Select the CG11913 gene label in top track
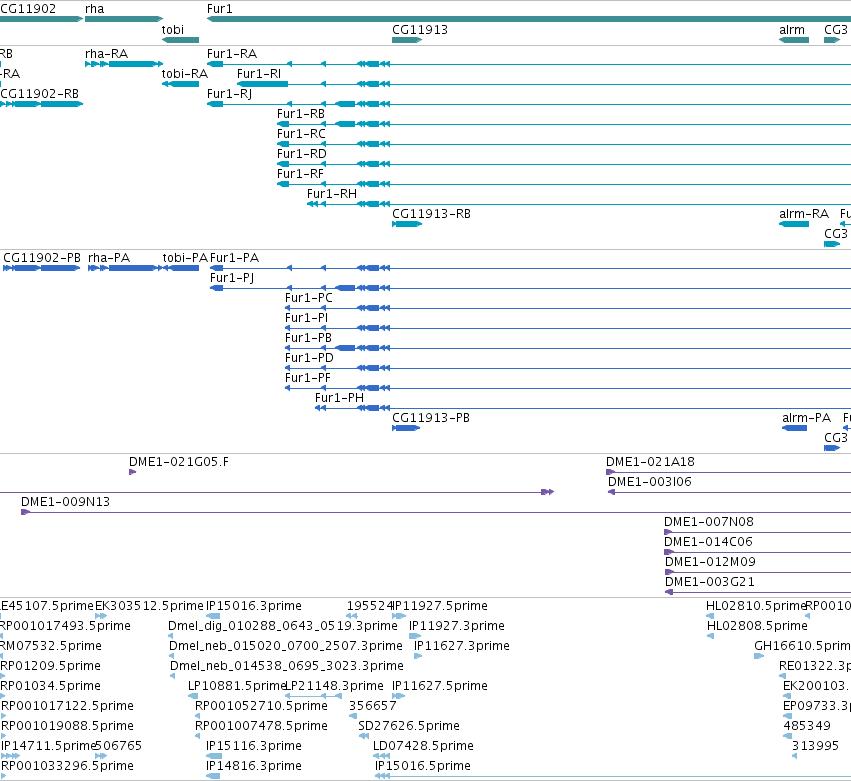This screenshot has height=781, width=851. (420, 30)
